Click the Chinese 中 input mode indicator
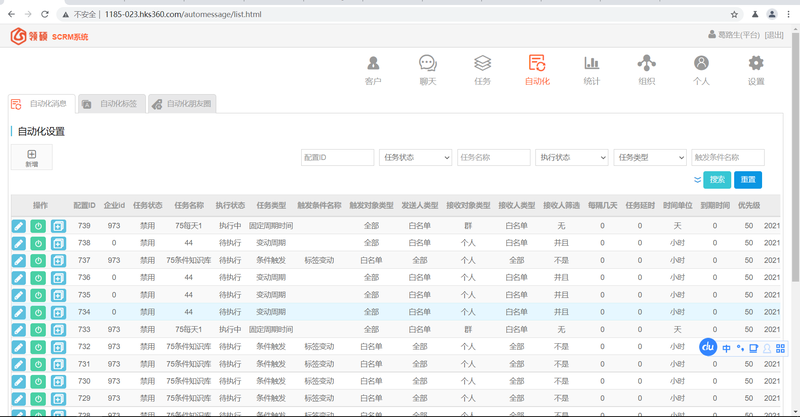The height and width of the screenshot is (417, 800). click(x=727, y=349)
